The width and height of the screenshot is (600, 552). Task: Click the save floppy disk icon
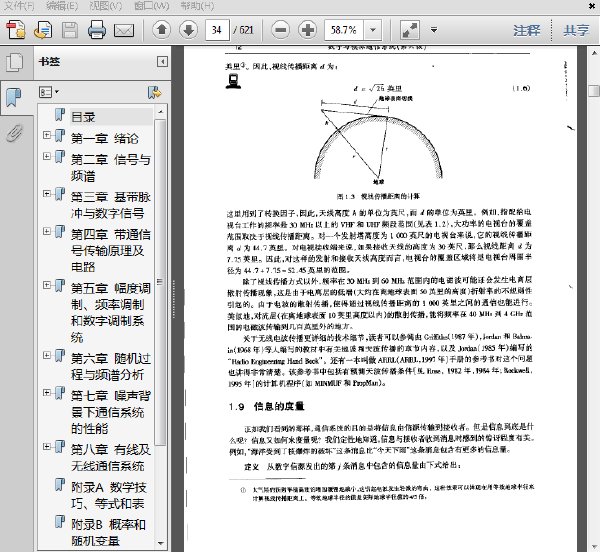(70, 30)
